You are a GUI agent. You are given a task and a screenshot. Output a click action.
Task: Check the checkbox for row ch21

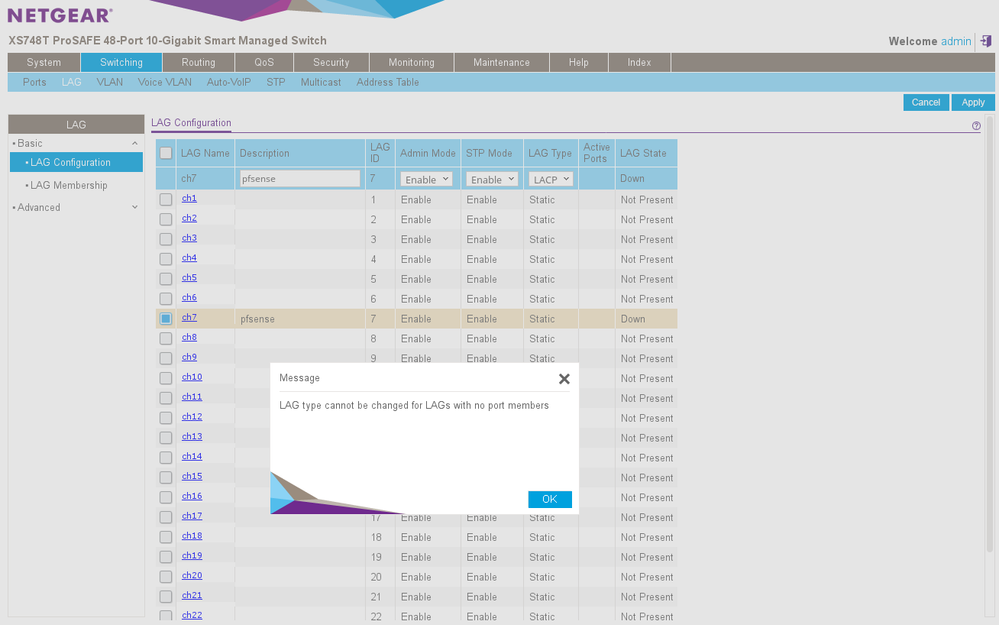166,596
